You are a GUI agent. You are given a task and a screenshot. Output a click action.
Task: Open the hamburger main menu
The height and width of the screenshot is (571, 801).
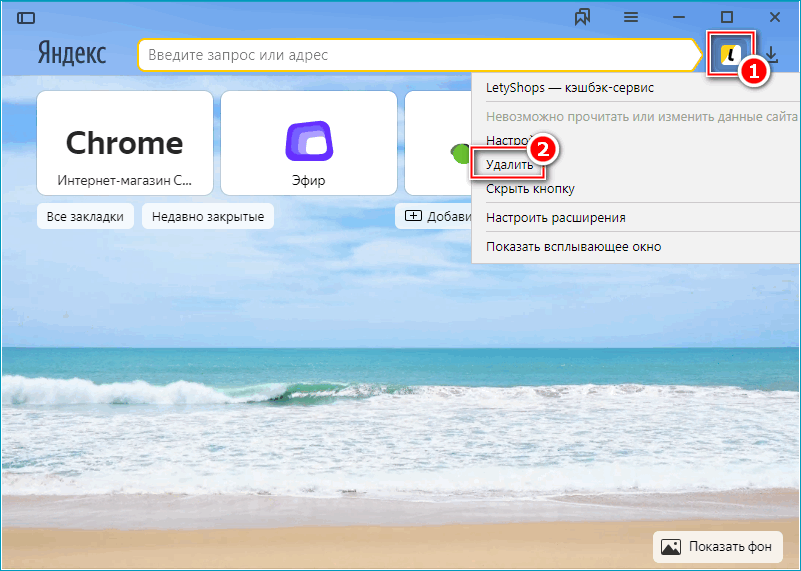tap(631, 17)
